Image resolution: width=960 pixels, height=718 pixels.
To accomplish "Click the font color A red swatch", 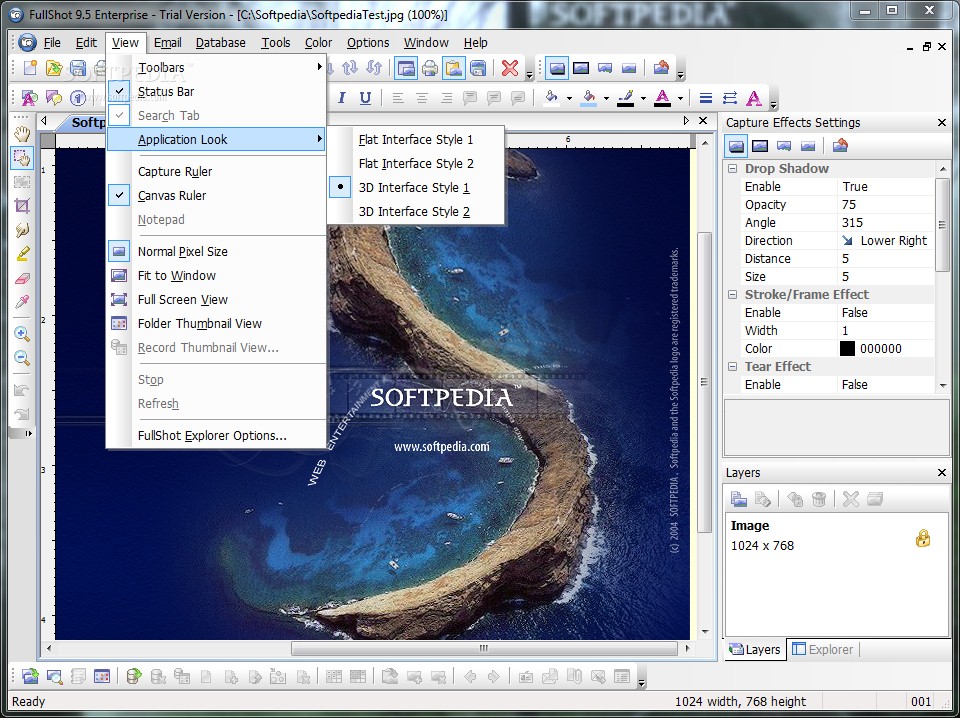I will pos(662,98).
